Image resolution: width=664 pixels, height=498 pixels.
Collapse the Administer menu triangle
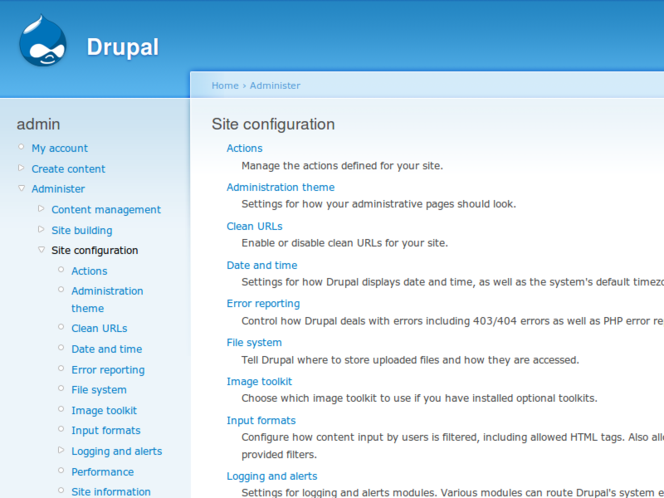coord(21,188)
